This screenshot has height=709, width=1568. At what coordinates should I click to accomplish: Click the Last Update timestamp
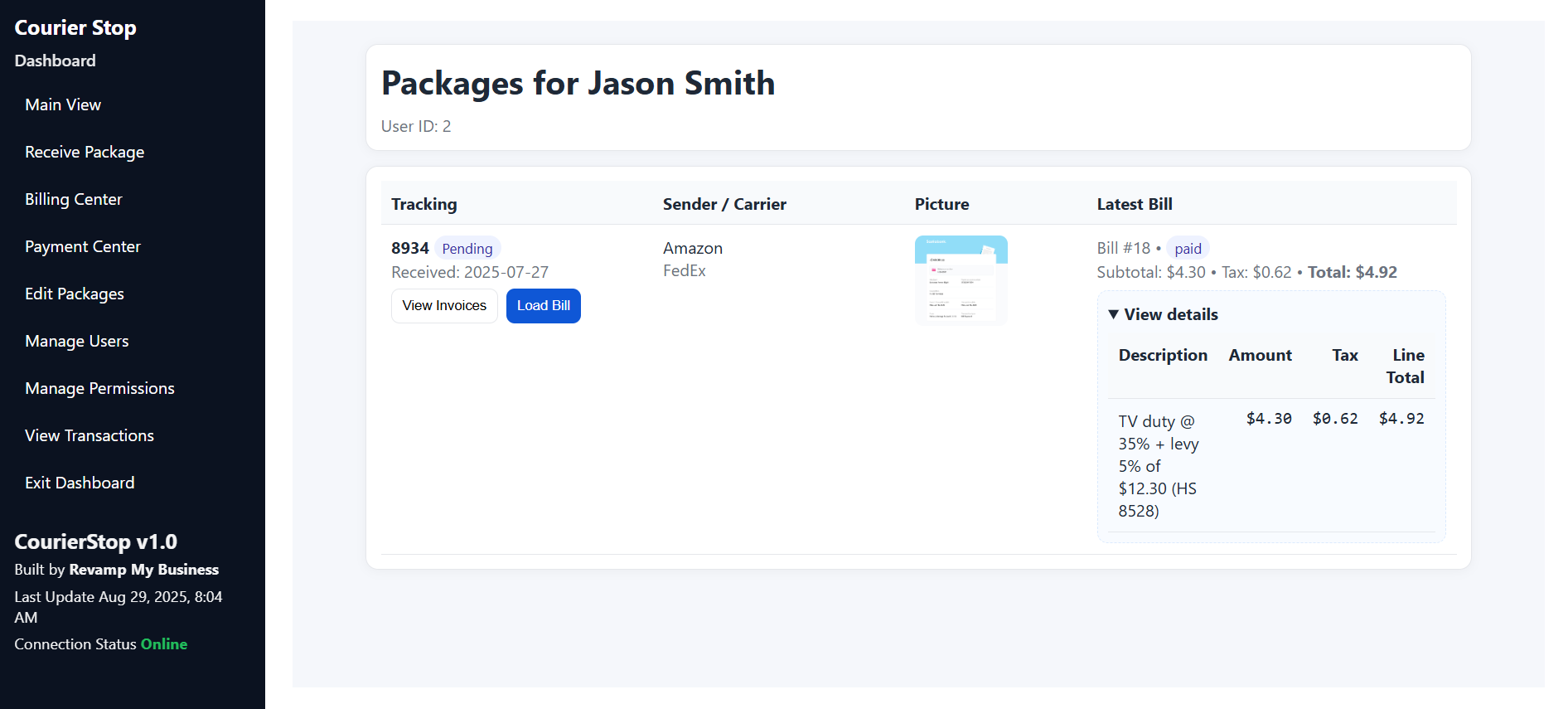click(119, 607)
